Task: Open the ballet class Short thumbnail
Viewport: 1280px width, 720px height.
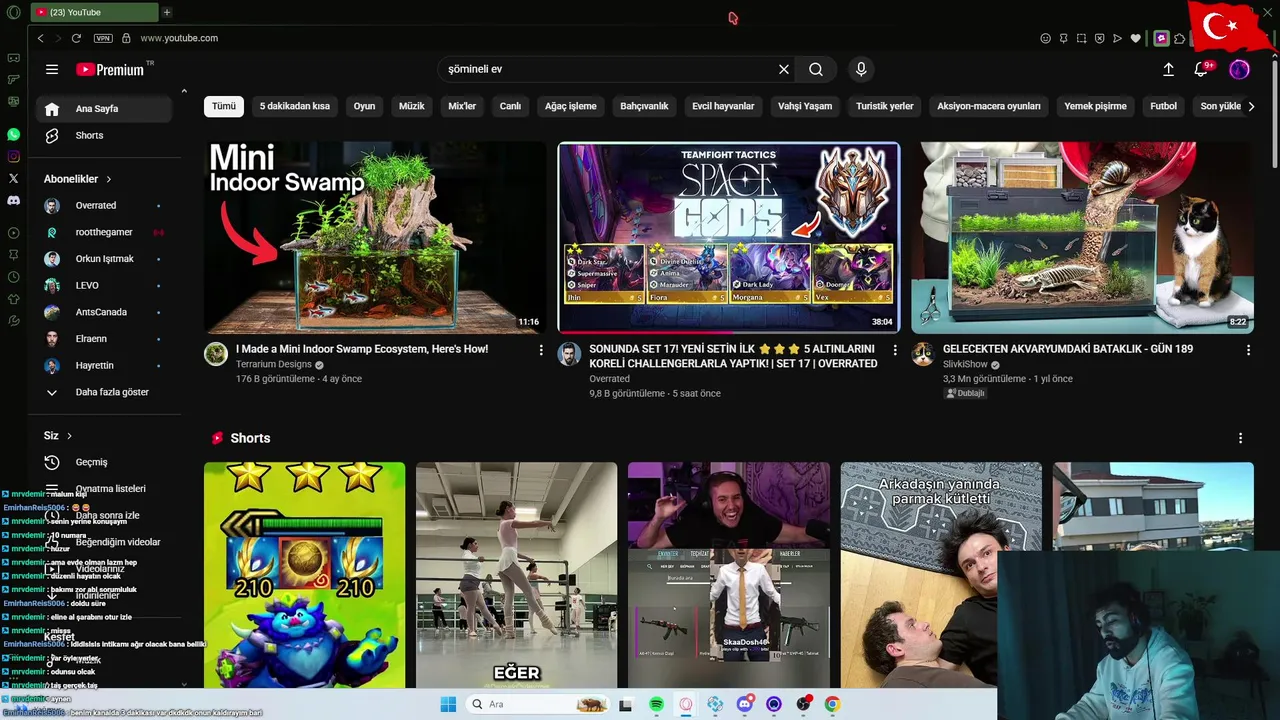Action: [x=517, y=575]
